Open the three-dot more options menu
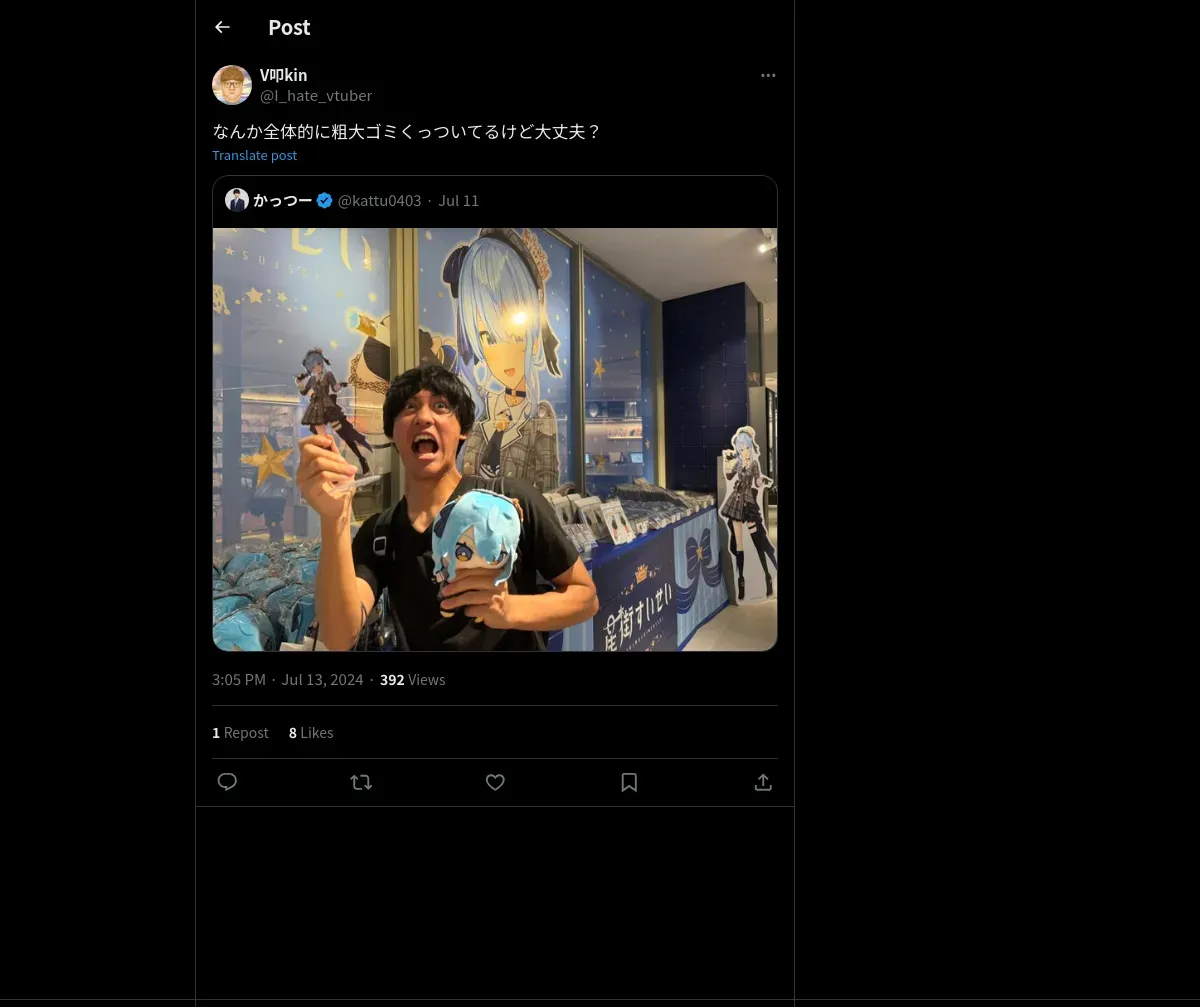 coord(768,75)
